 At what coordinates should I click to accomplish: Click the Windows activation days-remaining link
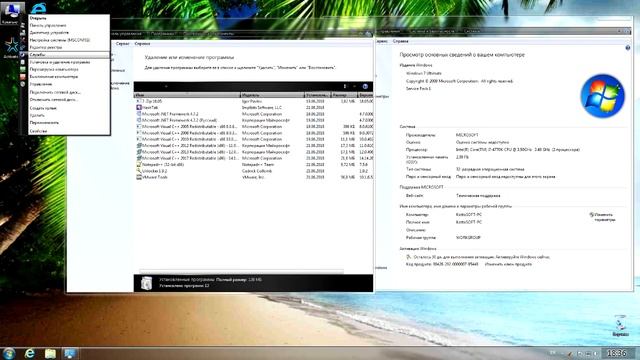coord(482,257)
